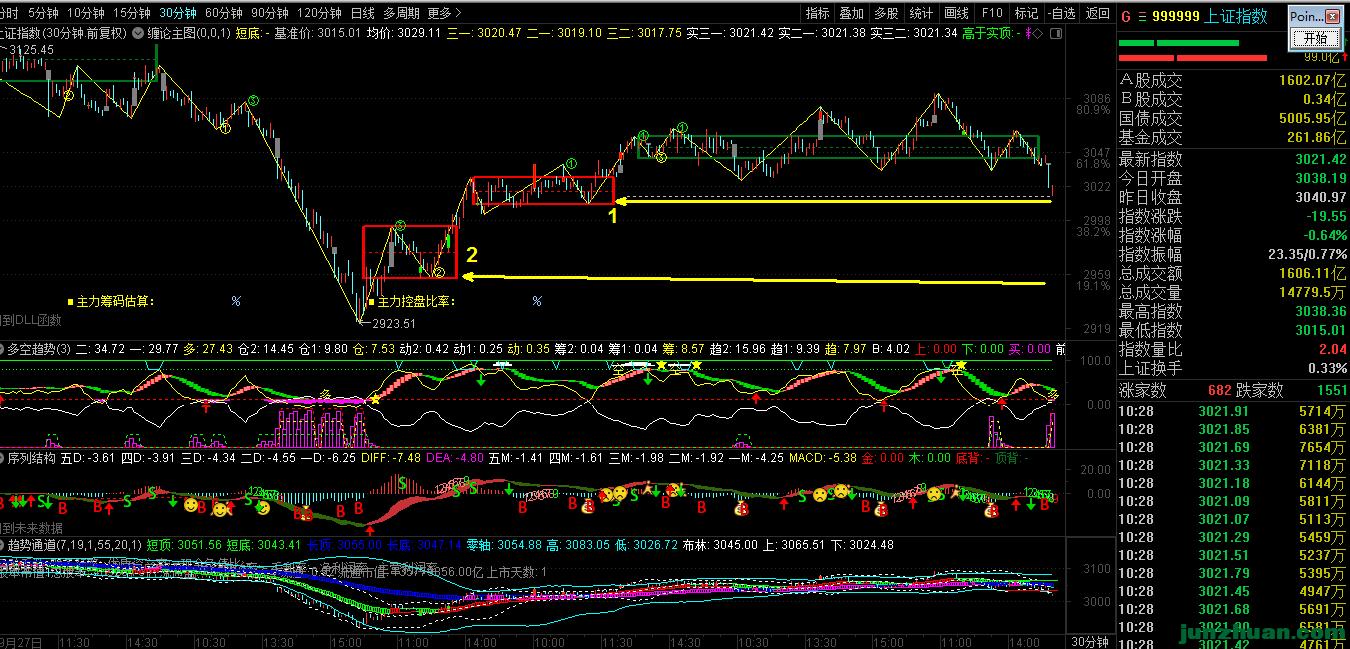
Task: Open the green ≡ menu icon beside 999999
Action: [1142, 16]
